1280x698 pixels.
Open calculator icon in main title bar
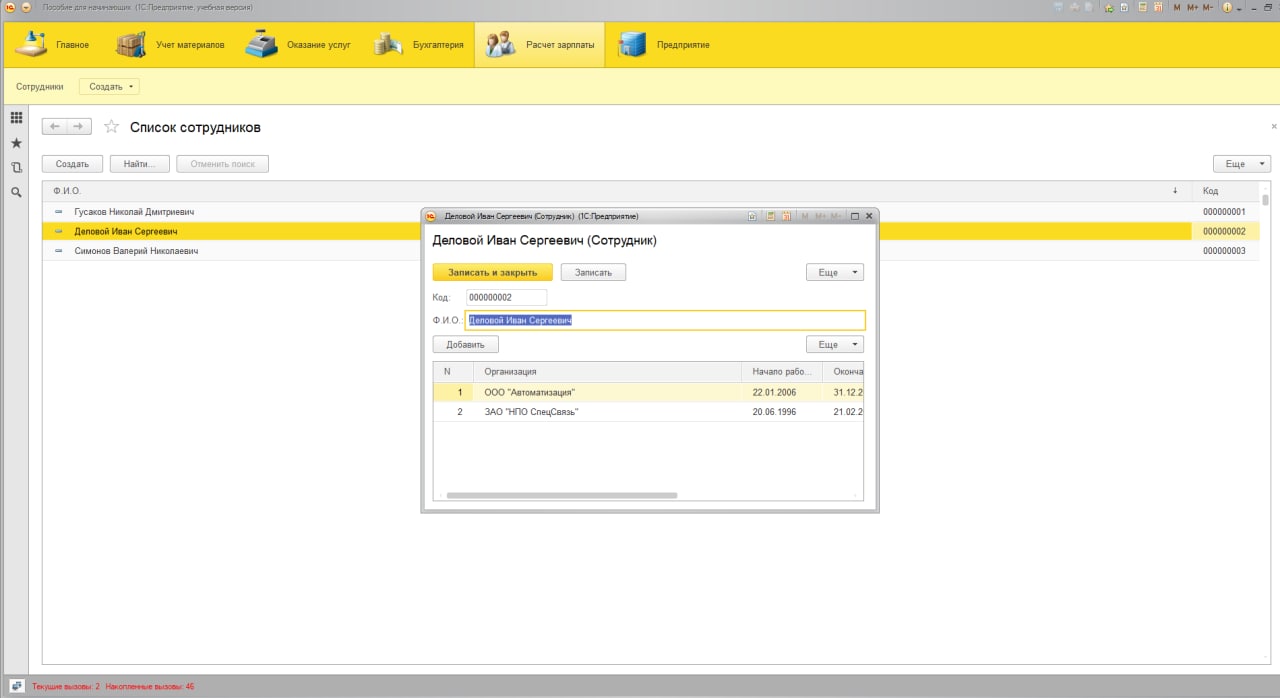tap(1141, 7)
